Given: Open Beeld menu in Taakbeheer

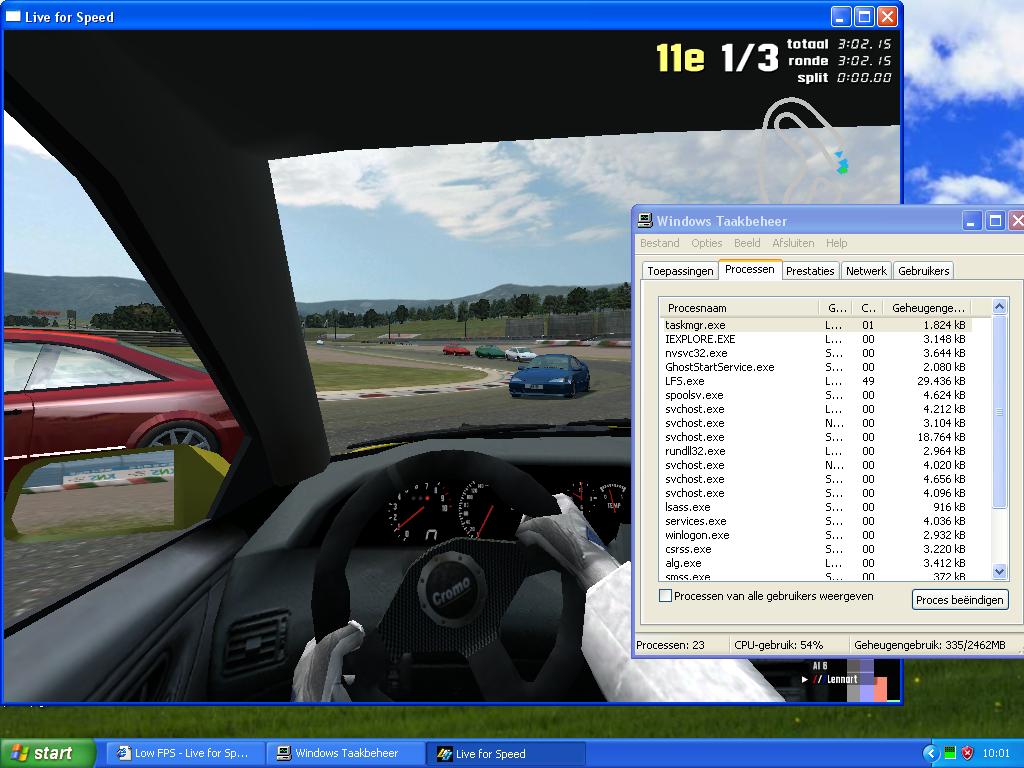Looking at the screenshot, I should pyautogui.click(x=747, y=243).
